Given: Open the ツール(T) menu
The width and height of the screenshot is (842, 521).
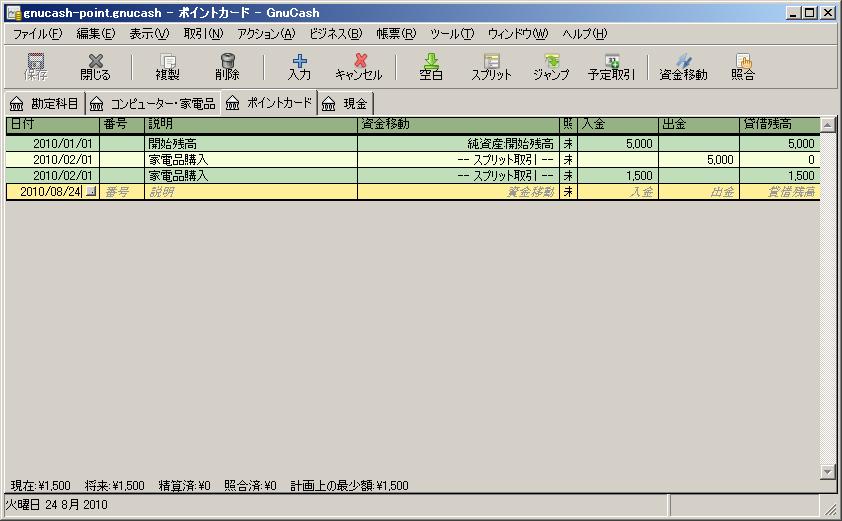Looking at the screenshot, I should (x=452, y=34).
